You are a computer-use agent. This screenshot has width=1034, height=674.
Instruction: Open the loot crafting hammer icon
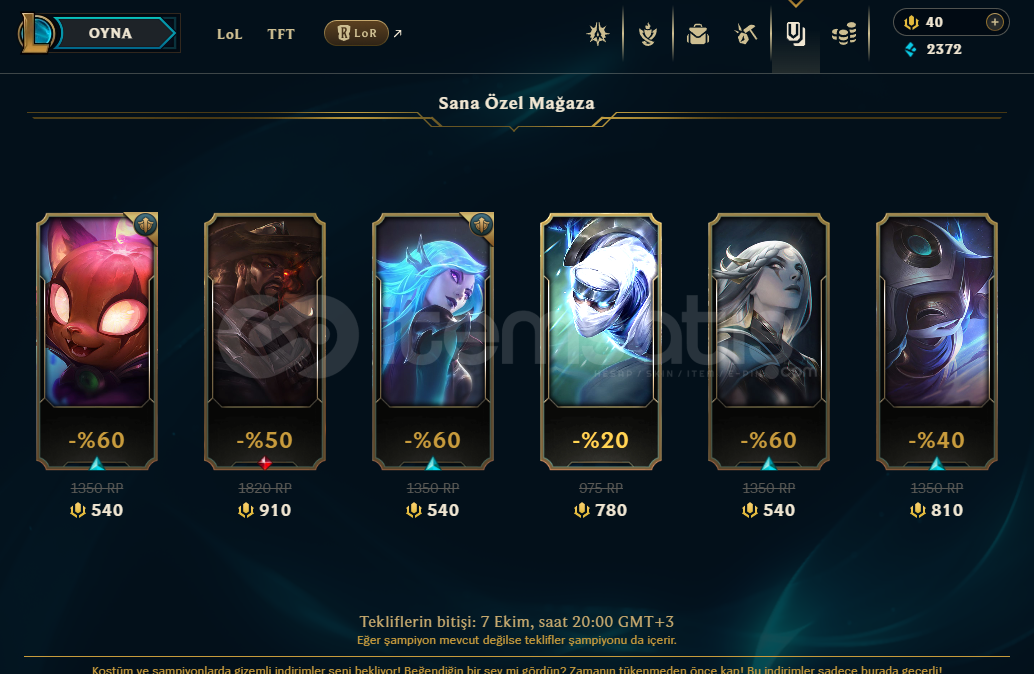[x=746, y=34]
